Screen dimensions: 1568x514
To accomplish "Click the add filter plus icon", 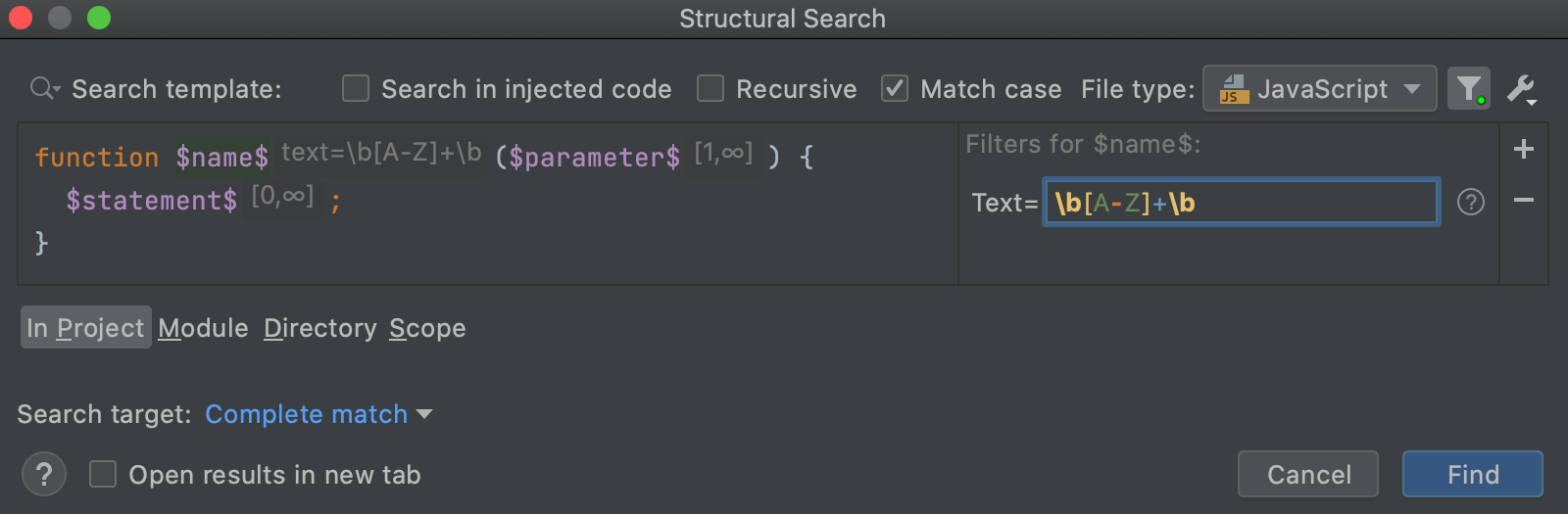I will point(1523,149).
